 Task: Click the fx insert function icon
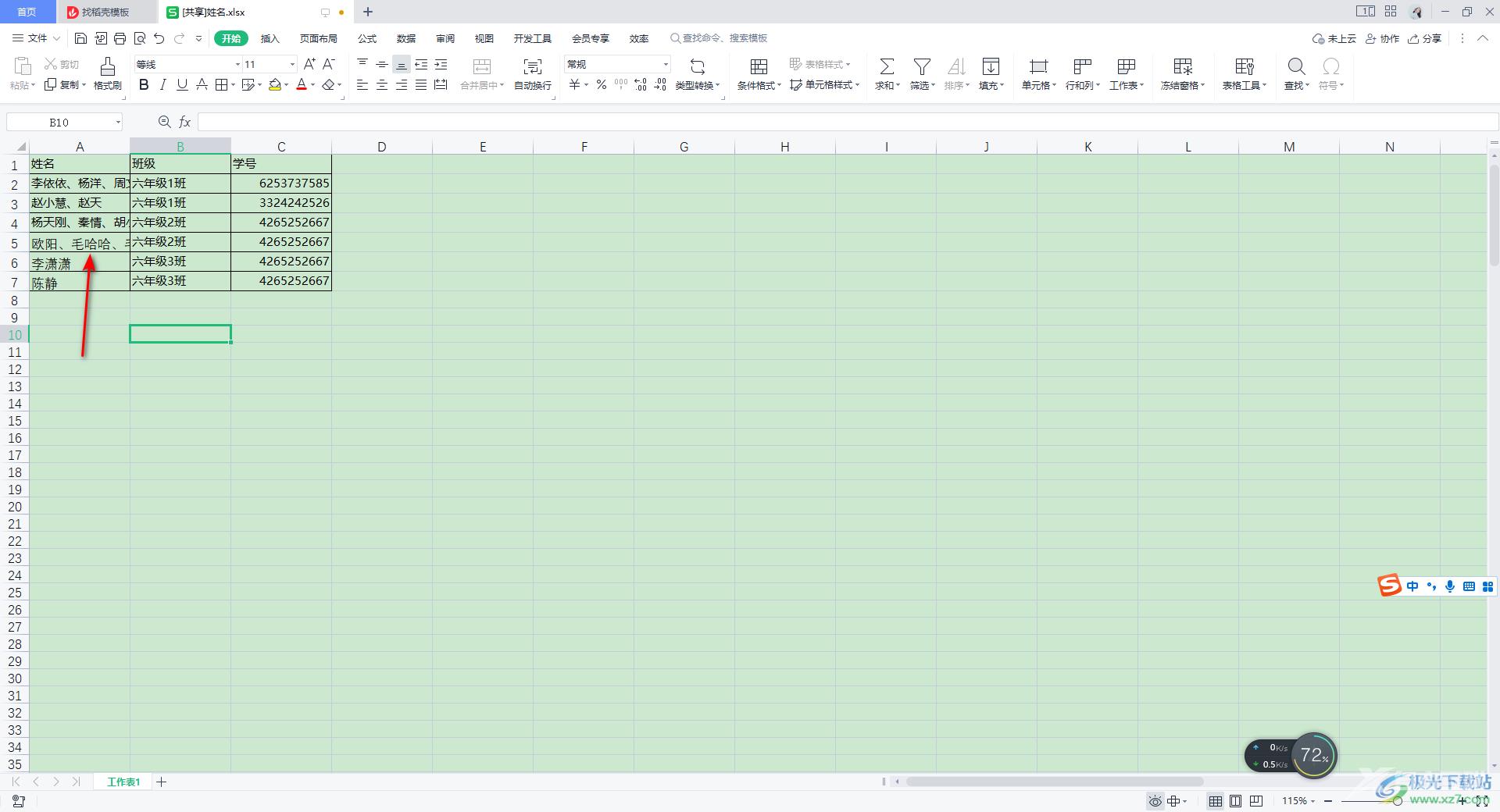click(x=185, y=122)
